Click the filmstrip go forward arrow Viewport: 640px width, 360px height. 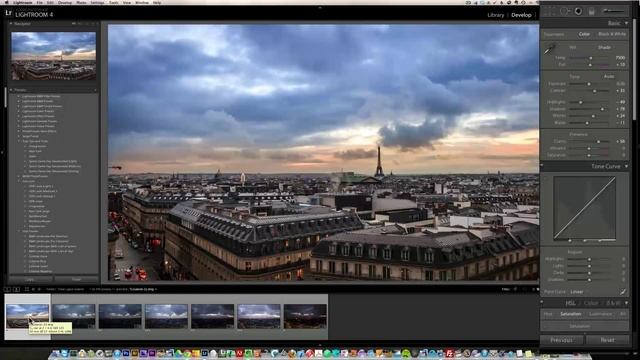pyautogui.click(x=39, y=289)
